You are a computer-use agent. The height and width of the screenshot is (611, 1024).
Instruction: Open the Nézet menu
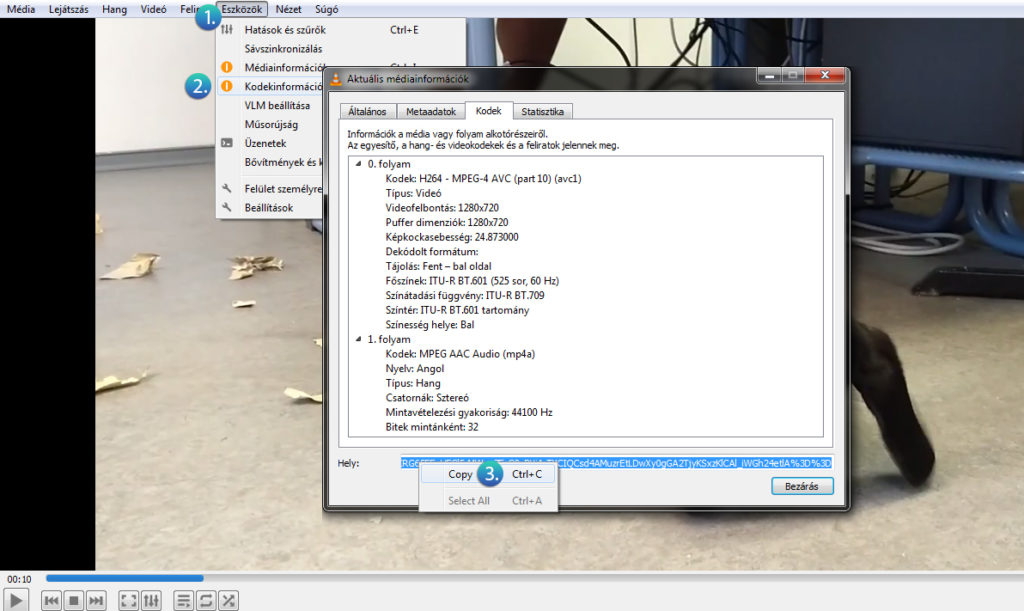[x=288, y=9]
